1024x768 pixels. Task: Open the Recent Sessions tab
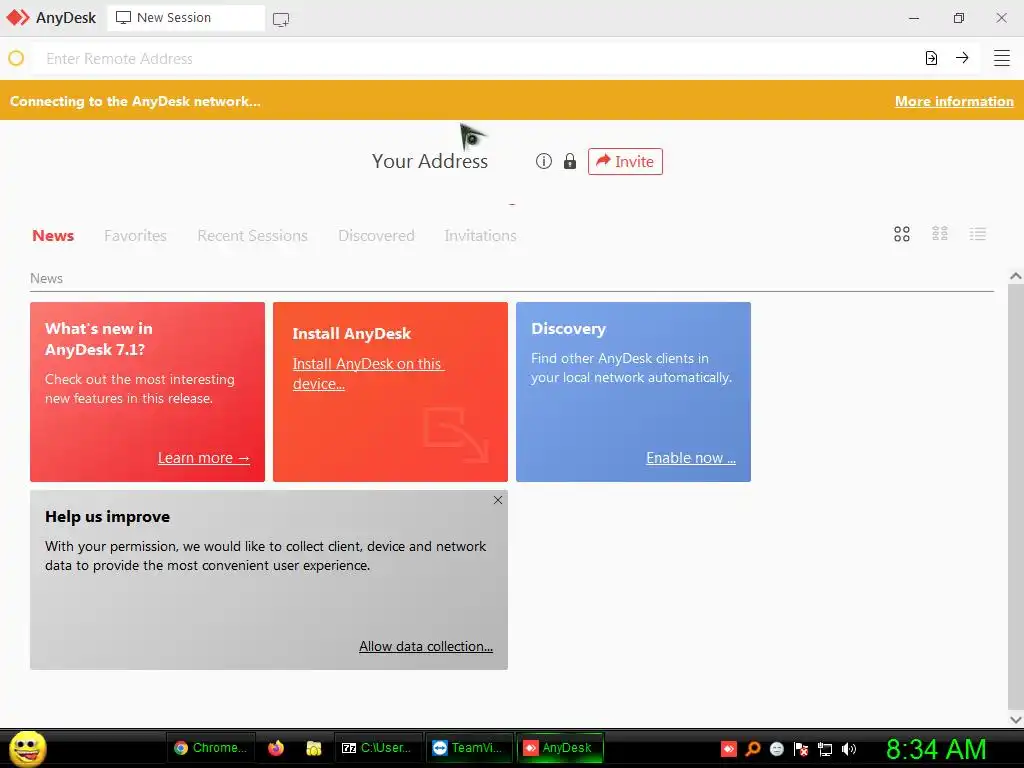click(x=252, y=236)
